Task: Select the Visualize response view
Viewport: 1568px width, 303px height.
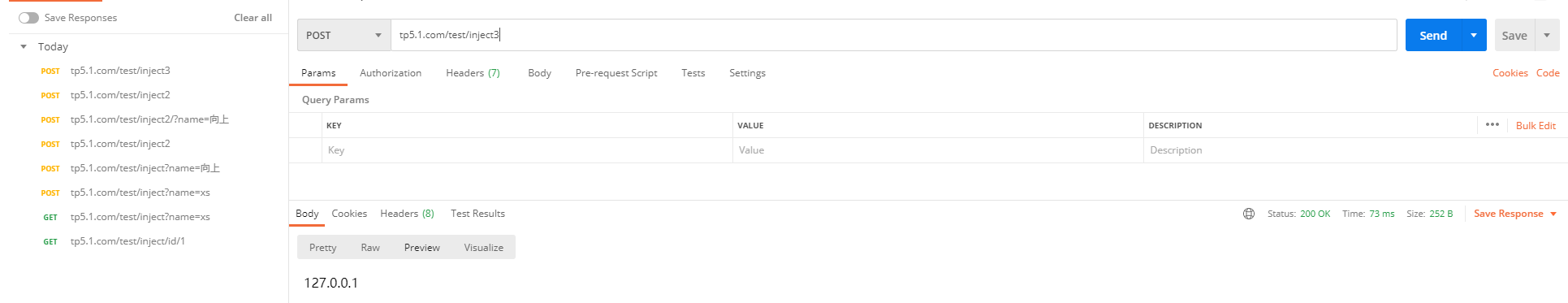Action: point(484,248)
